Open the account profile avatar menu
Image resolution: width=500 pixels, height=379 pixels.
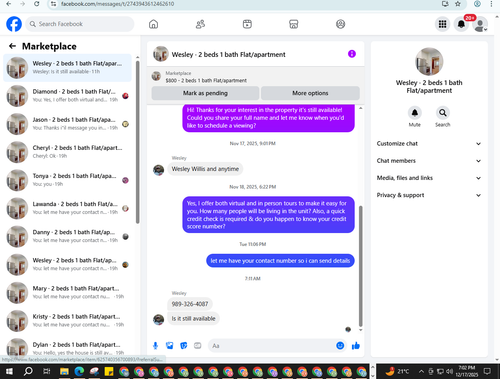(480, 25)
